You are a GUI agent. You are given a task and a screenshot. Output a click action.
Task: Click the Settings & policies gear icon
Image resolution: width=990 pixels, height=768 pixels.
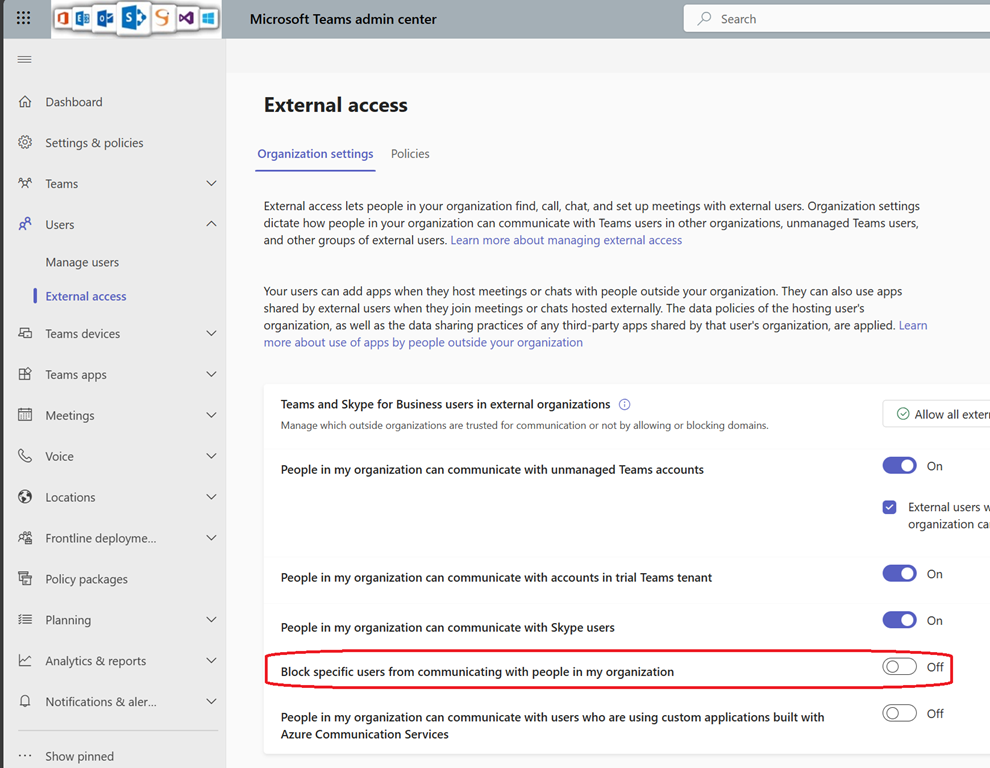[25, 143]
